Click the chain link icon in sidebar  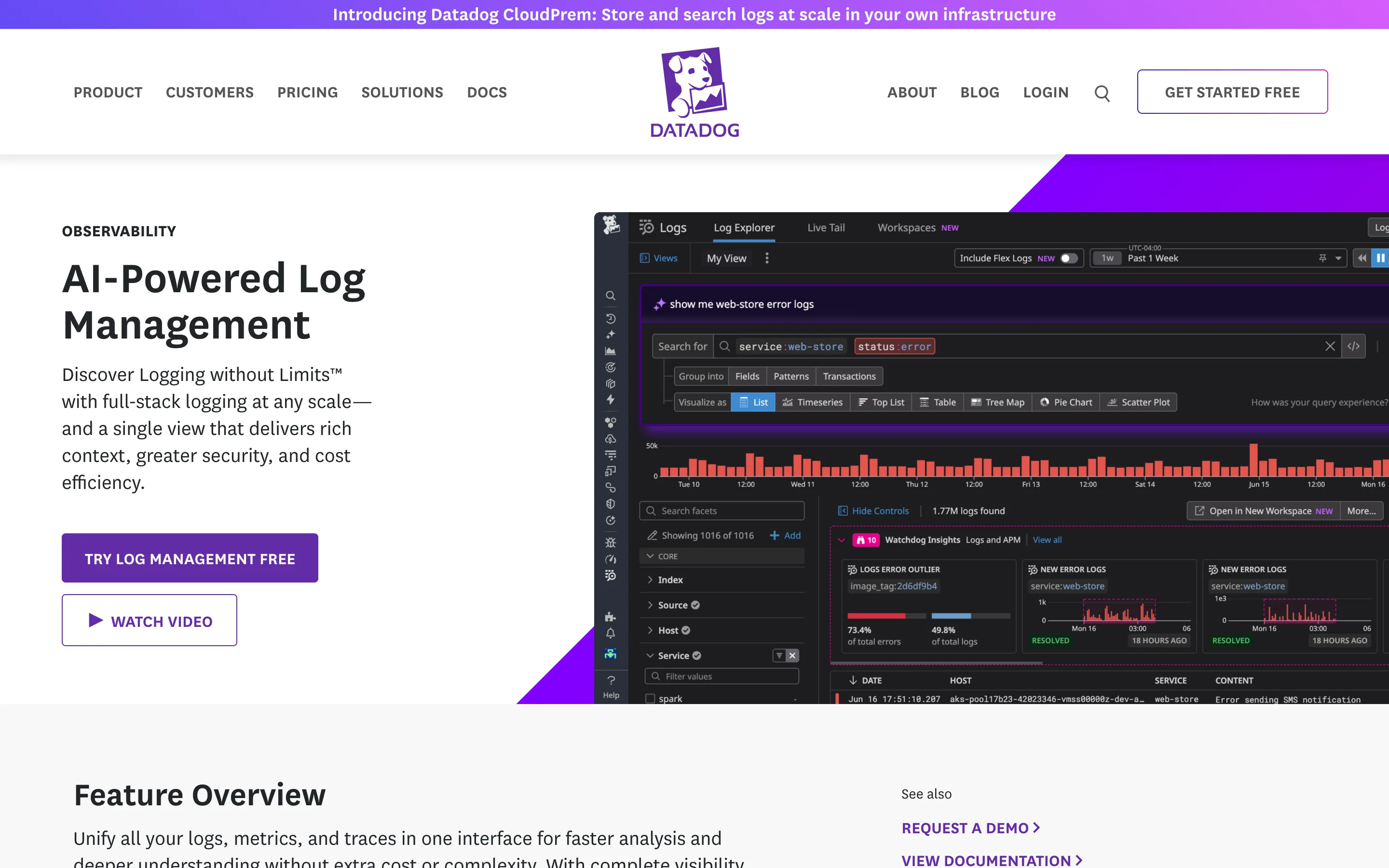(611, 488)
